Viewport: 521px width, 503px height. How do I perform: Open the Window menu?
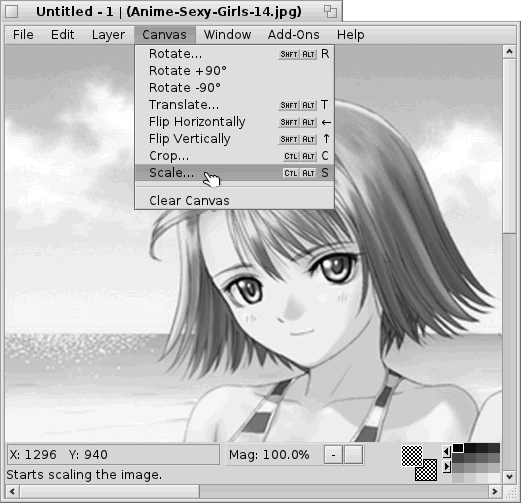point(227,35)
